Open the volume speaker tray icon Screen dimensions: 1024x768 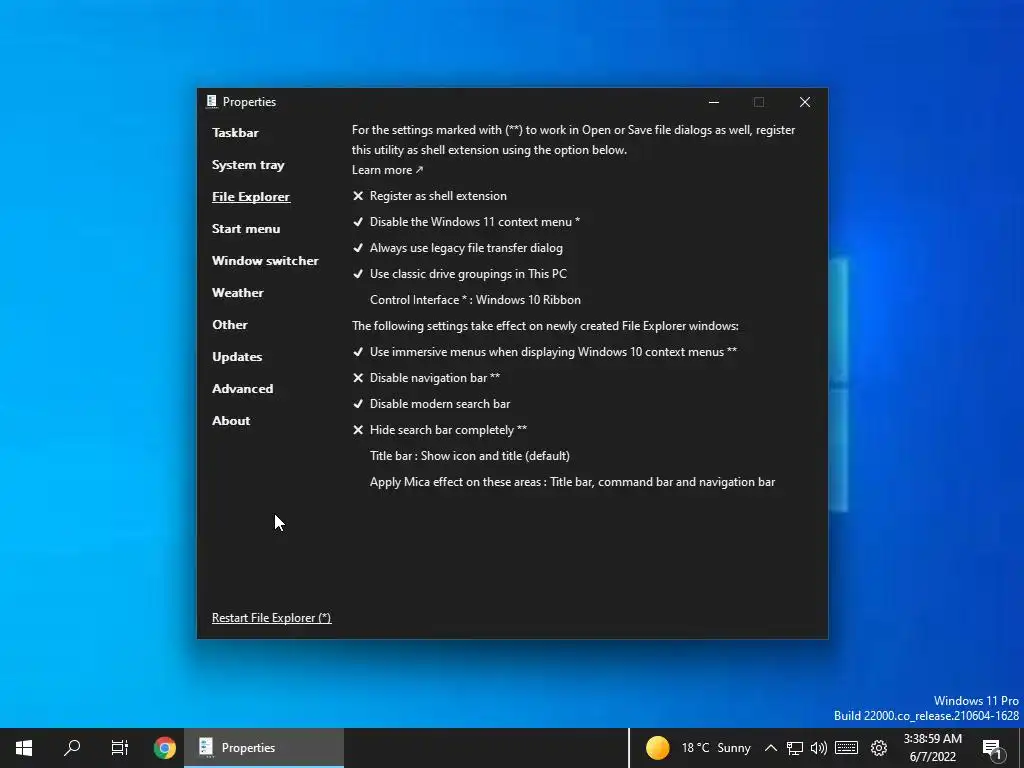(x=818, y=748)
